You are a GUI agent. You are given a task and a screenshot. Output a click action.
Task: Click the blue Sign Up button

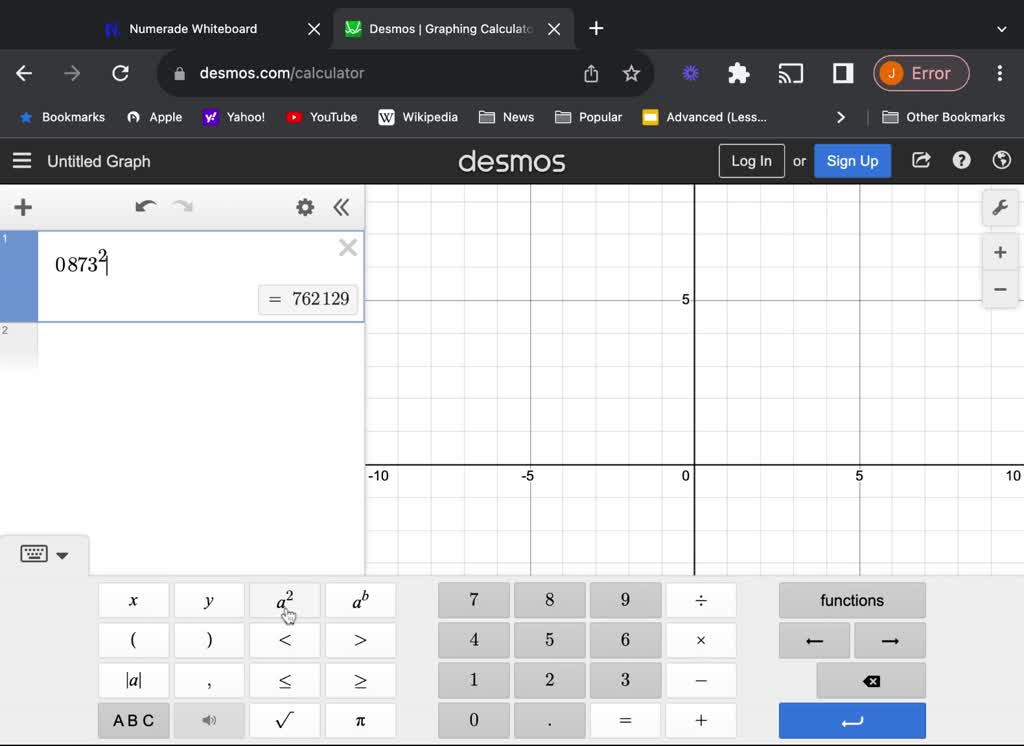pyautogui.click(x=852, y=161)
